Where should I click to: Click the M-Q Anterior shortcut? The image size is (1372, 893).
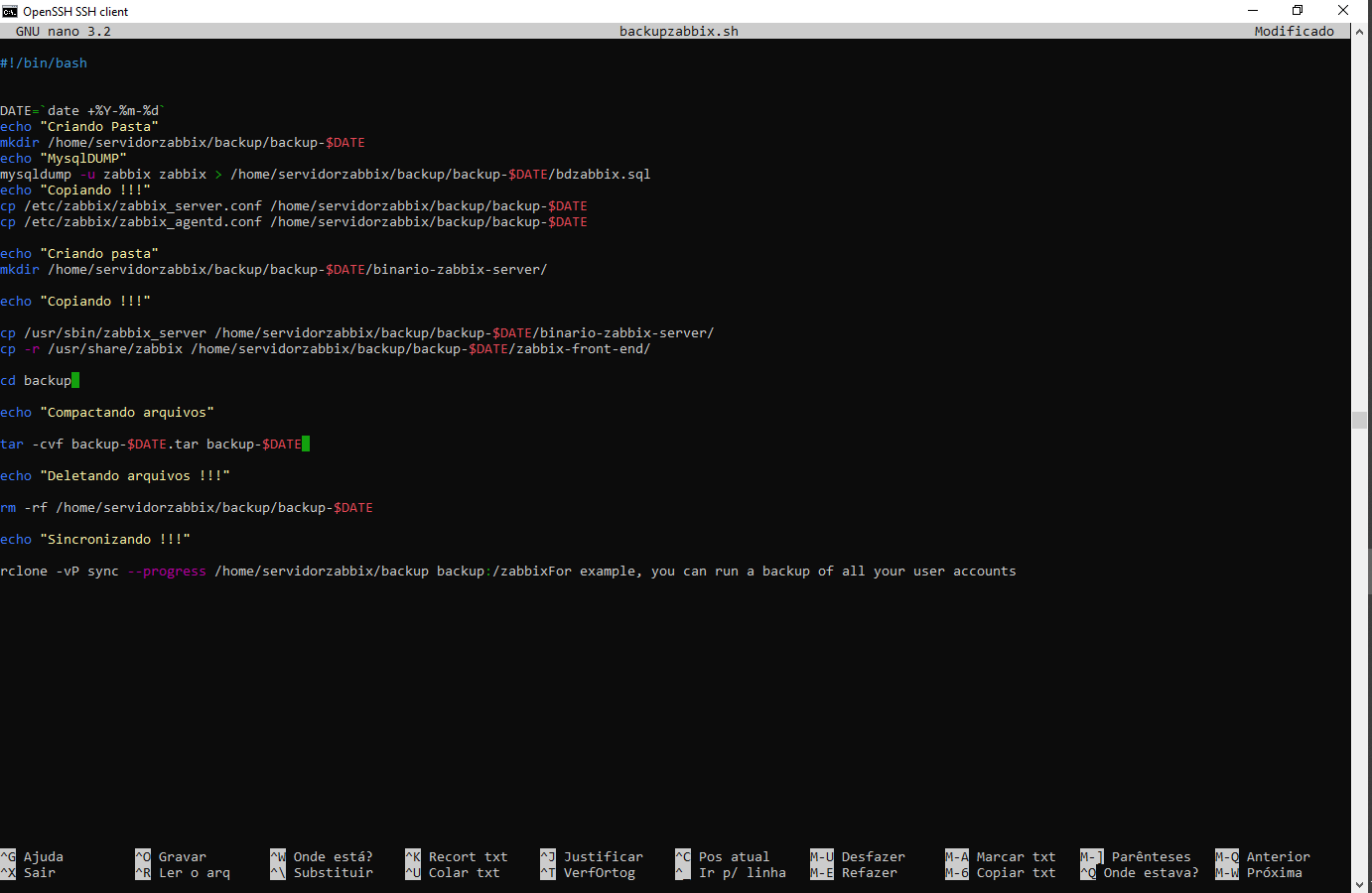tap(1263, 856)
